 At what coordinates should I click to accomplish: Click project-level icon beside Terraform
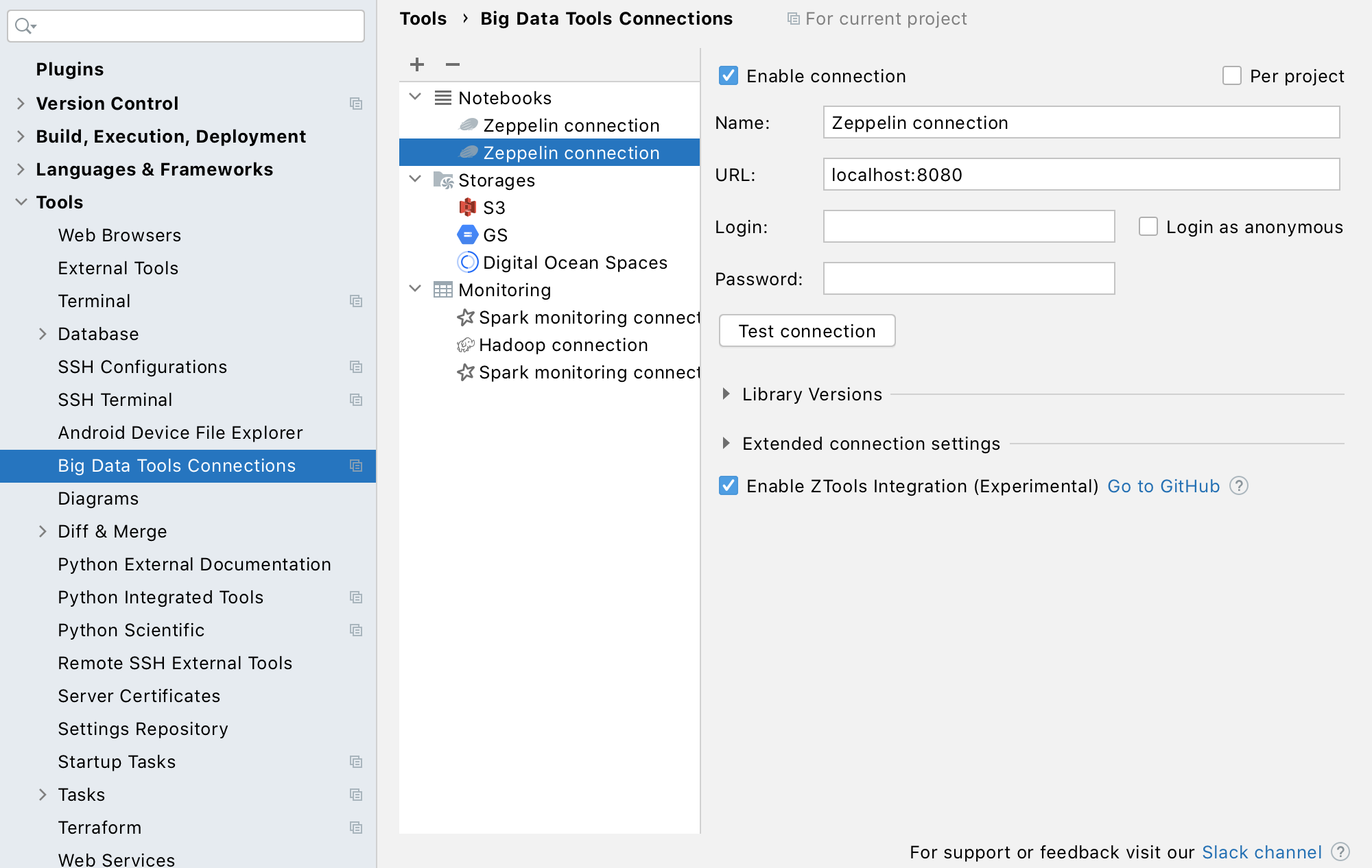click(356, 828)
